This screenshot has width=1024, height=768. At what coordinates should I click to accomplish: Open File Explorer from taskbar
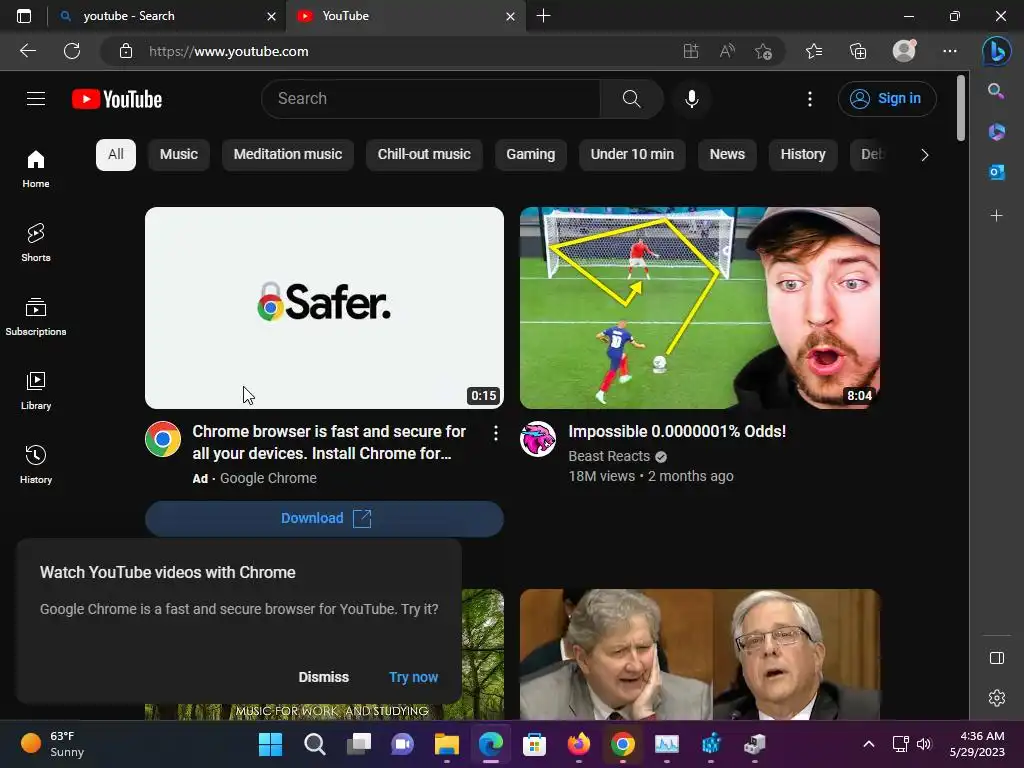(447, 744)
